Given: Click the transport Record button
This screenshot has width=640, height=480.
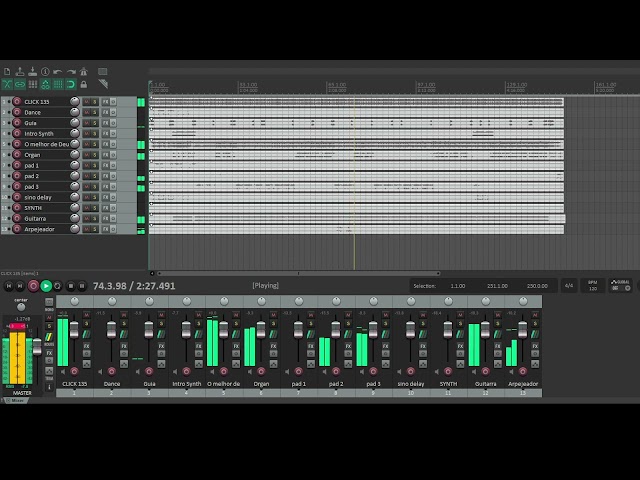Looking at the screenshot, I should (33, 286).
